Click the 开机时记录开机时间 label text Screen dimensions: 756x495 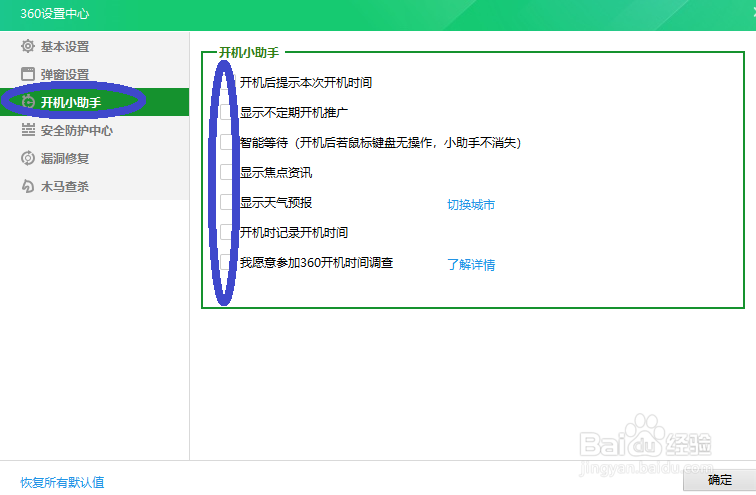point(294,232)
